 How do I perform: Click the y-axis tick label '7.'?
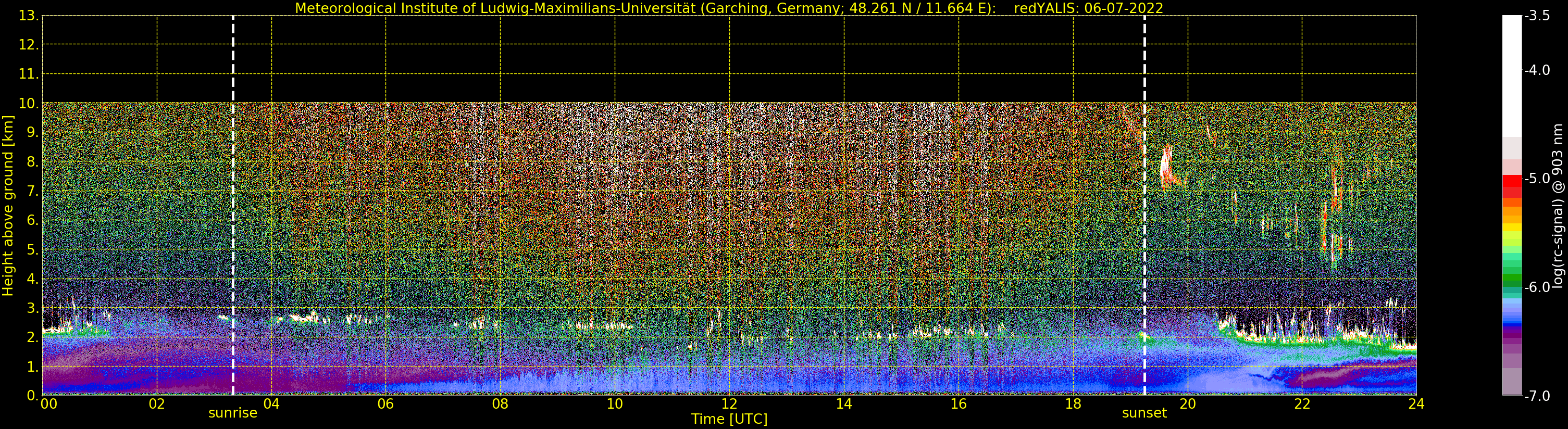33,191
